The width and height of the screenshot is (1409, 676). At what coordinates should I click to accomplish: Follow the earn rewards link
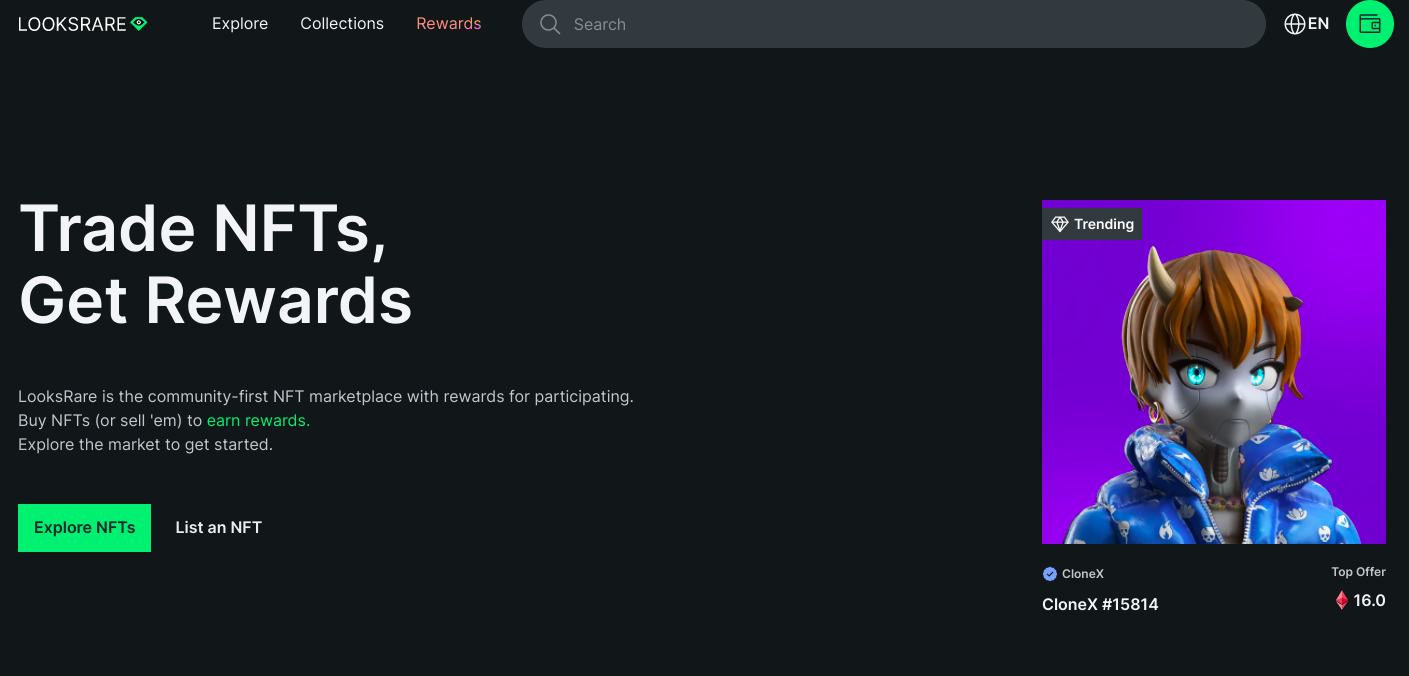pos(258,420)
